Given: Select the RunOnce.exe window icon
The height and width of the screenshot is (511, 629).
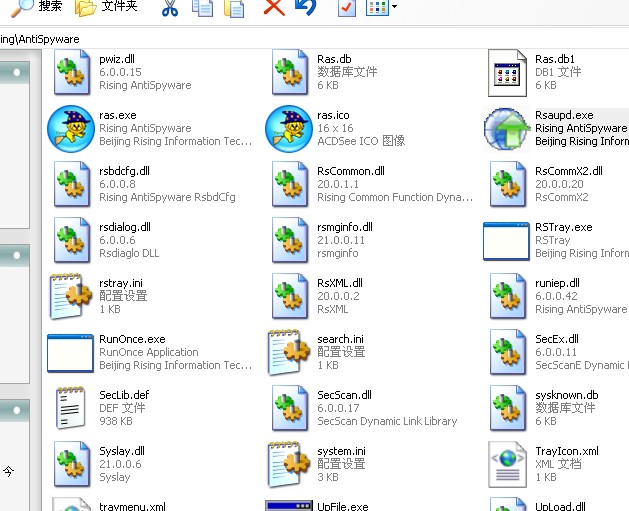Looking at the screenshot, I should pos(70,353).
